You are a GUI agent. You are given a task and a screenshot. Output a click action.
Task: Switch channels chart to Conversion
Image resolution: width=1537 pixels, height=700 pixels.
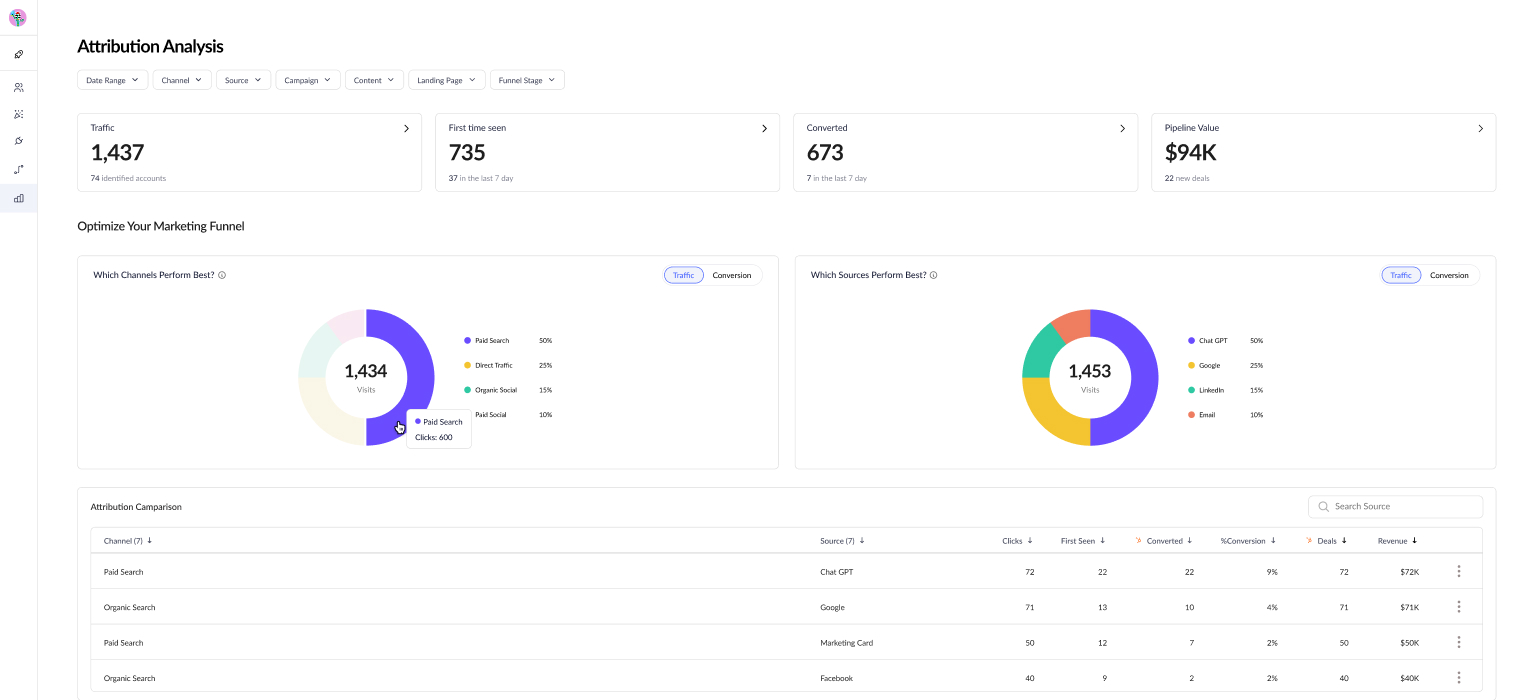(731, 275)
